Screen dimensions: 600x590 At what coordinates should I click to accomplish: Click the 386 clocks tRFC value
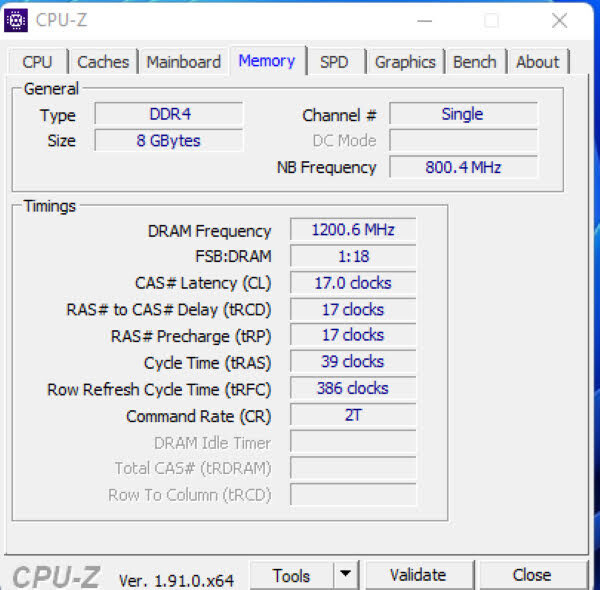click(x=353, y=388)
